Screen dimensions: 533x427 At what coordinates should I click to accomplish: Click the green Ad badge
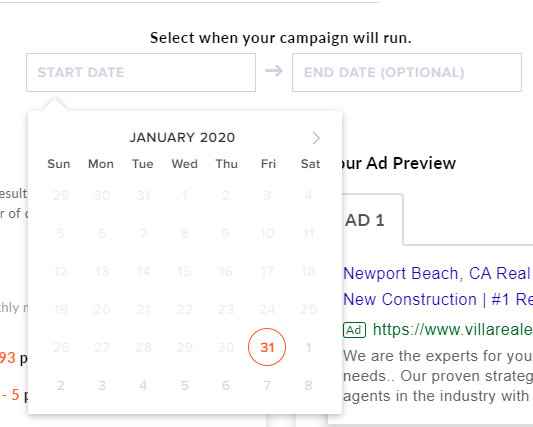pos(354,330)
